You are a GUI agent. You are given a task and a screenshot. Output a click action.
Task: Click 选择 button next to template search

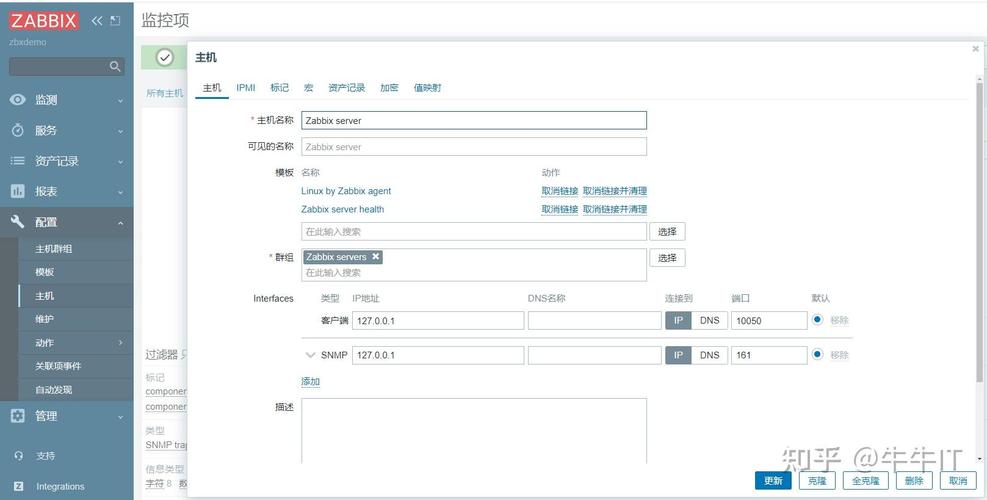(x=667, y=232)
